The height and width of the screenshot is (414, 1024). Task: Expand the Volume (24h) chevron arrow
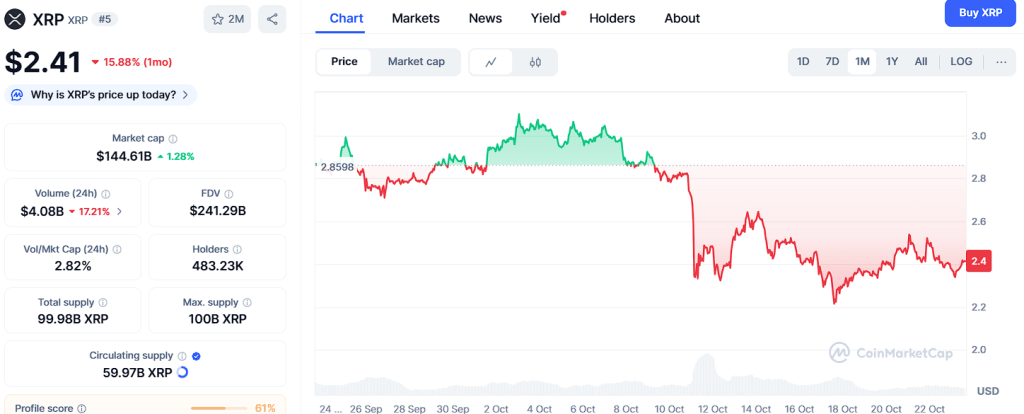[x=120, y=212]
